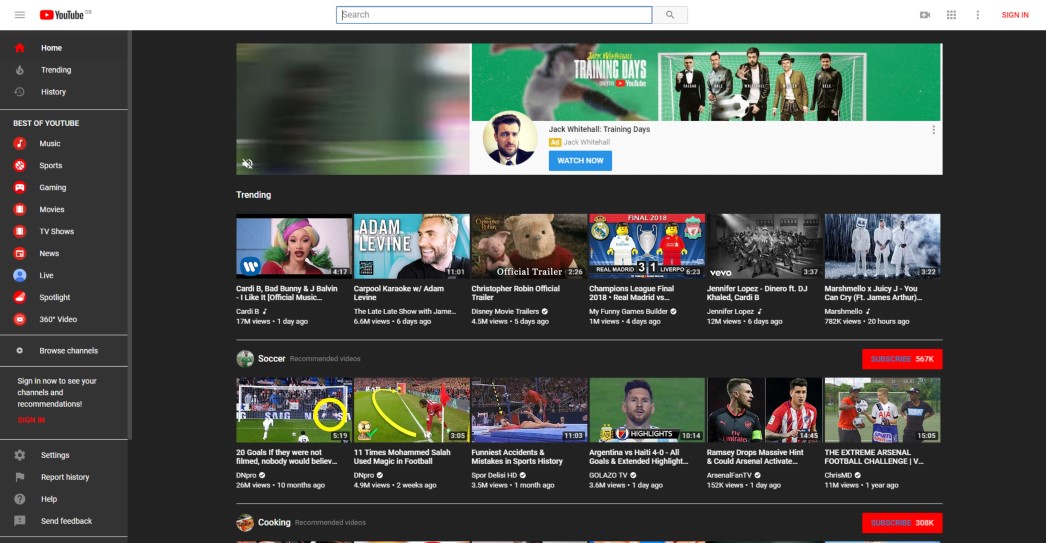The image size is (1046, 543).
Task: Open the Jennifer Lopez Dinero thumbnail
Action: 764,246
